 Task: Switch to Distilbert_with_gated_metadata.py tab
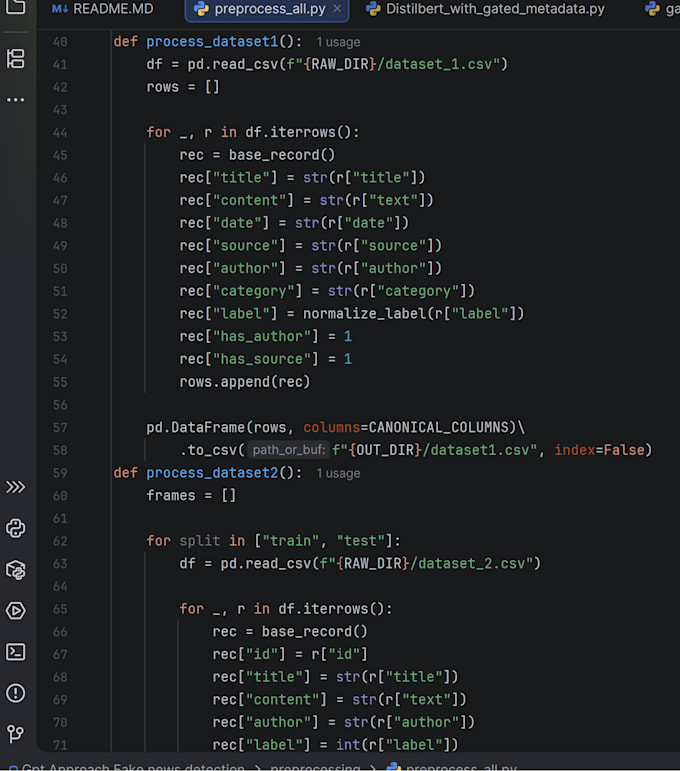click(x=486, y=9)
